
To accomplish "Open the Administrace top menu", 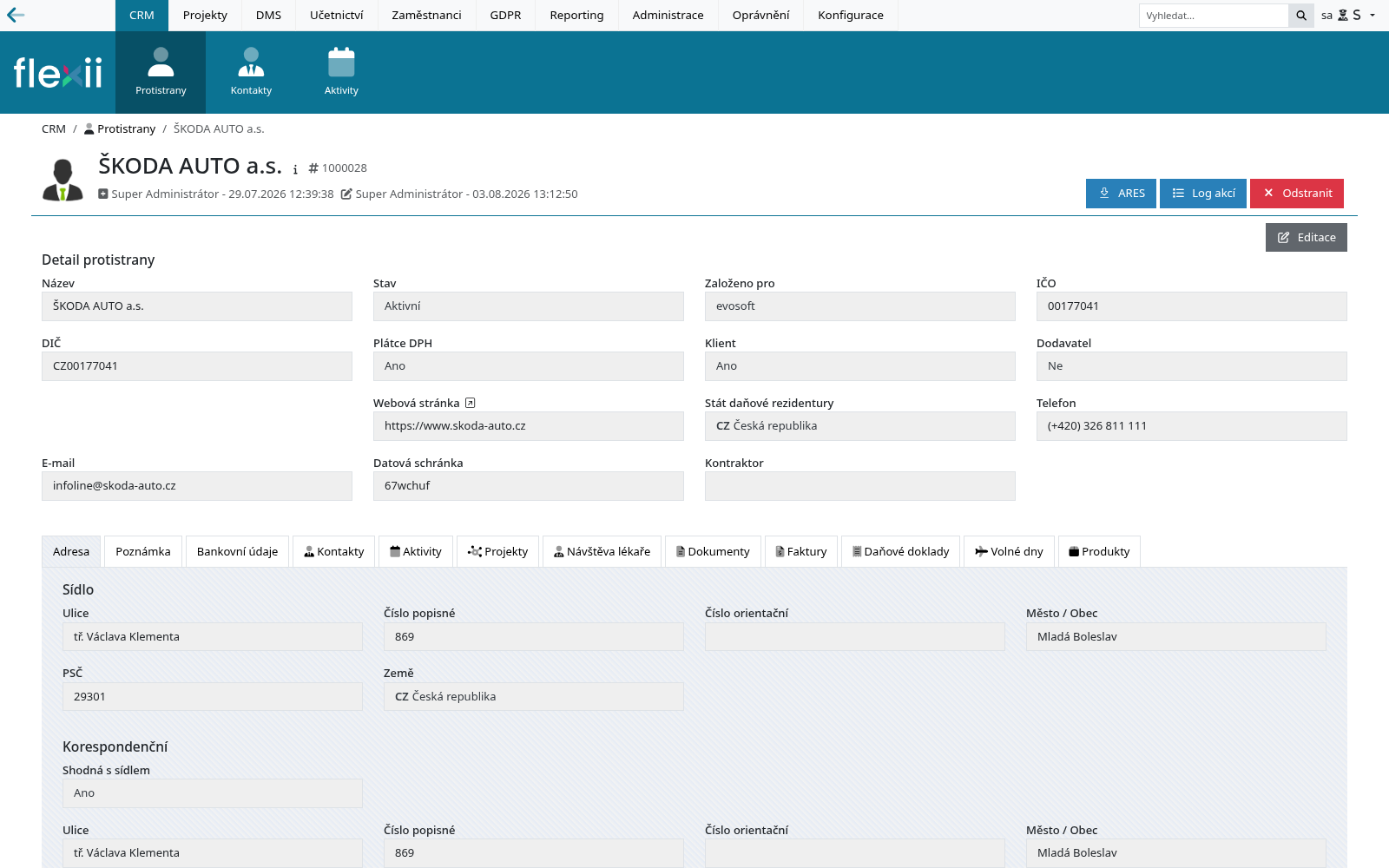I will coord(668,16).
